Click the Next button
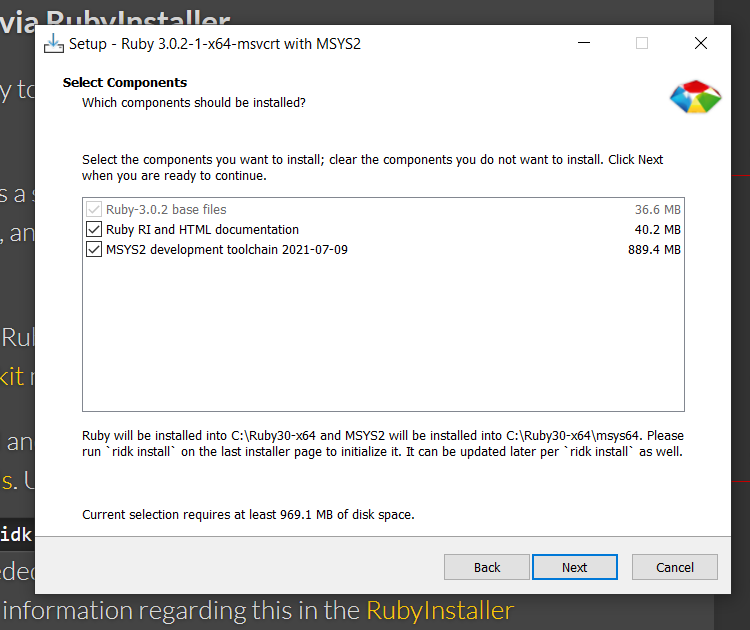The height and width of the screenshot is (630, 750). 574,567
